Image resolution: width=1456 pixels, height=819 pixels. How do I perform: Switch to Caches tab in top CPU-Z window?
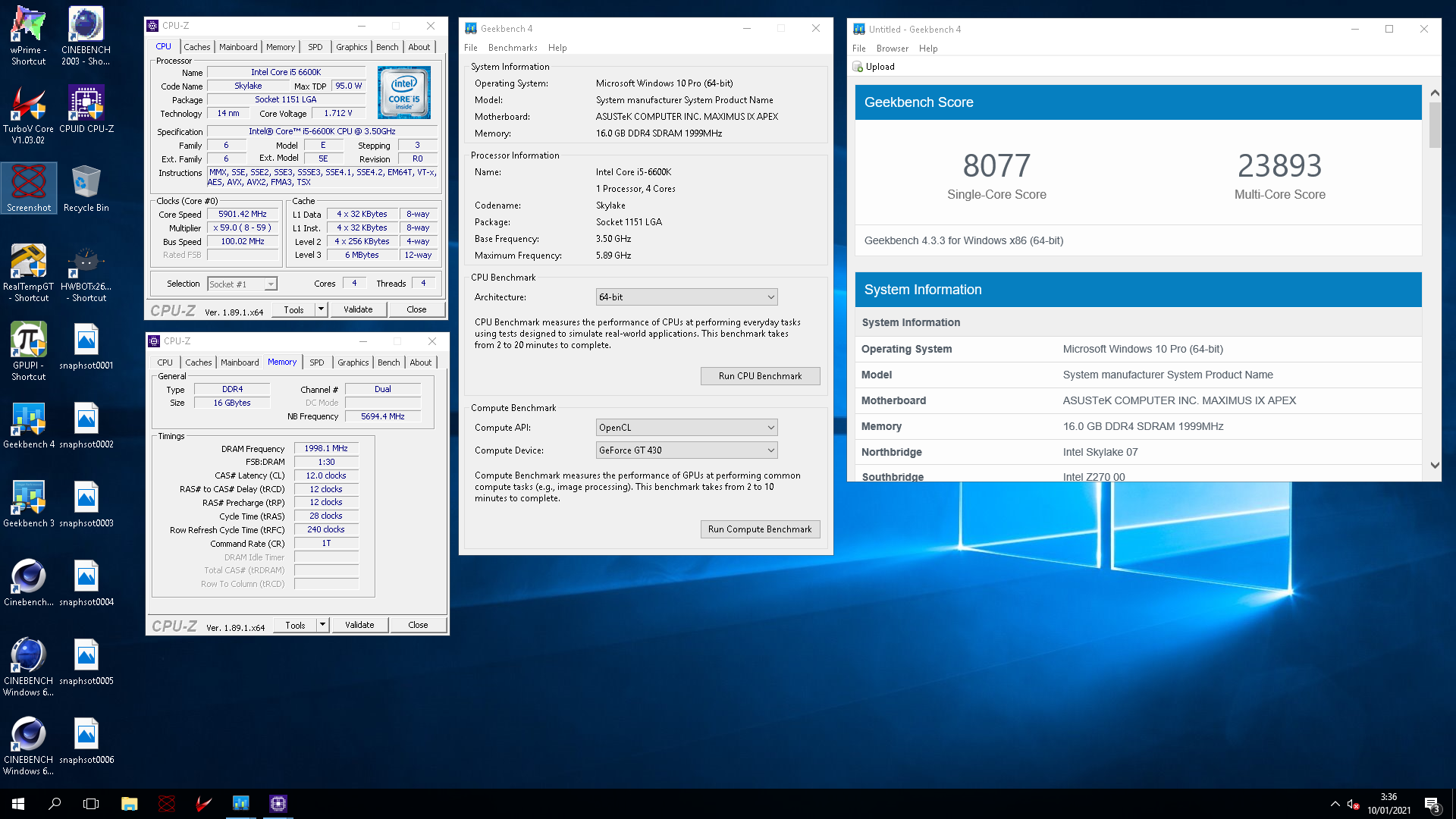coord(197,47)
